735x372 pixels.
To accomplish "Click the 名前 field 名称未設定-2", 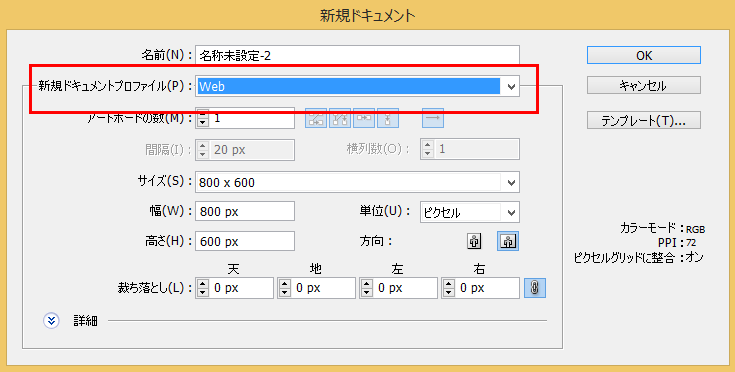I will 357,56.
